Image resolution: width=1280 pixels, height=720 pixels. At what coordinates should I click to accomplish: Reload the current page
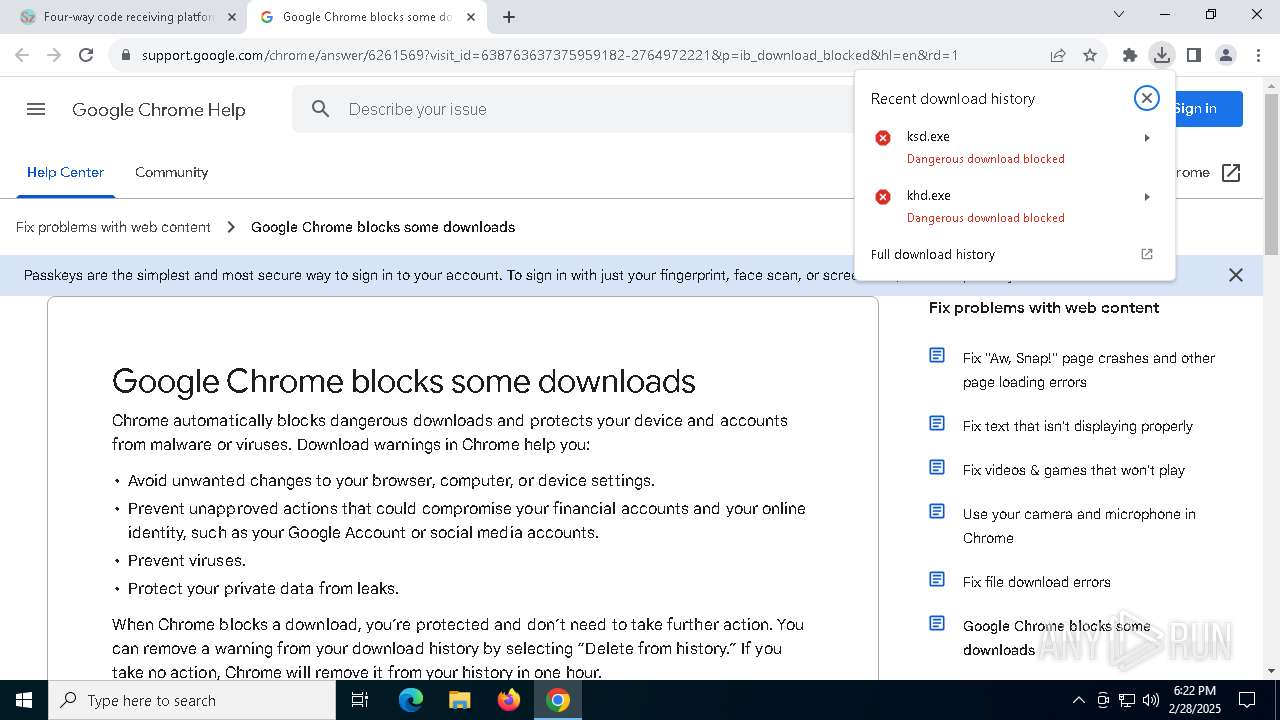(86, 55)
